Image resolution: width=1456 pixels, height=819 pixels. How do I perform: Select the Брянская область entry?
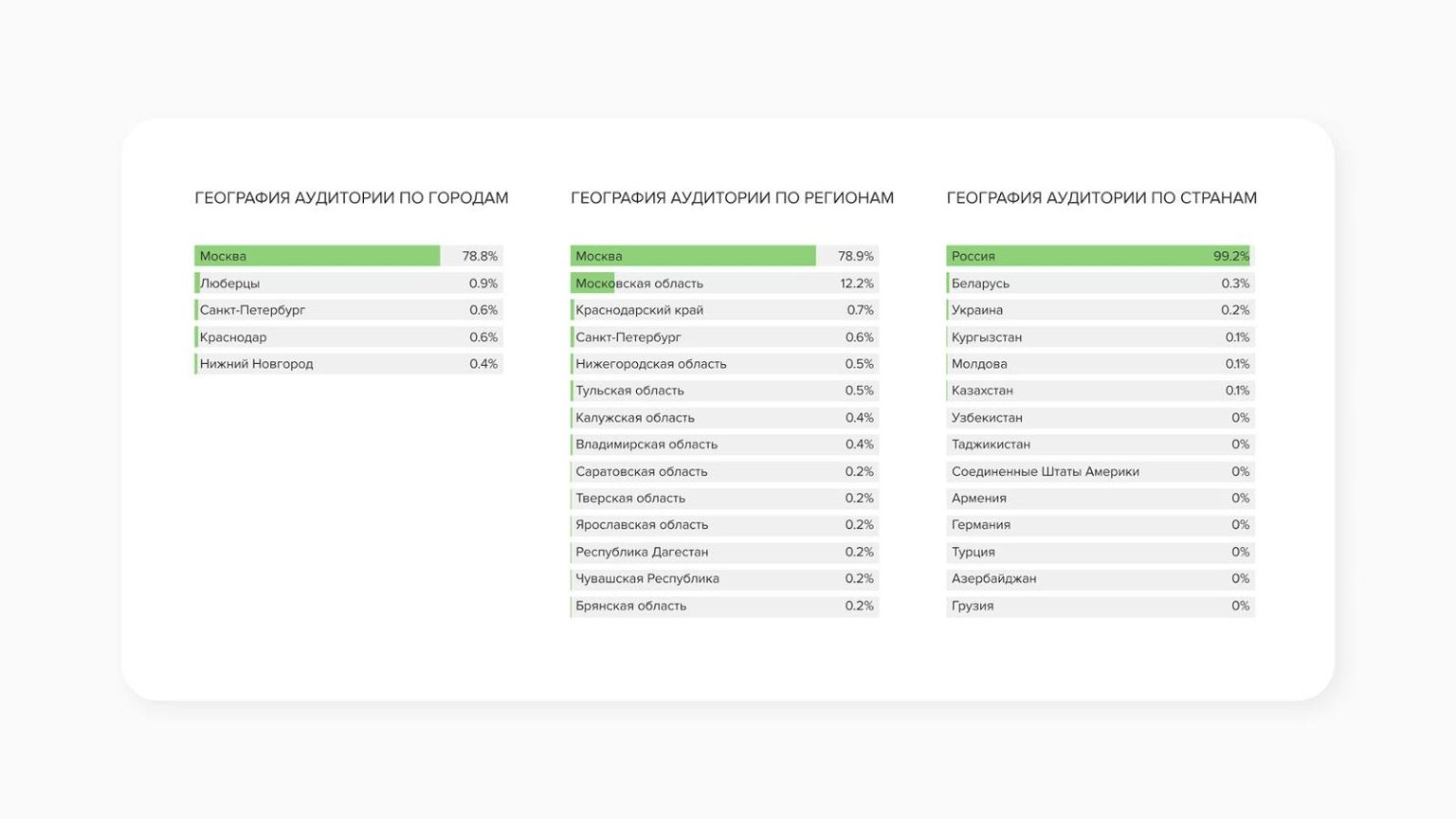(723, 606)
